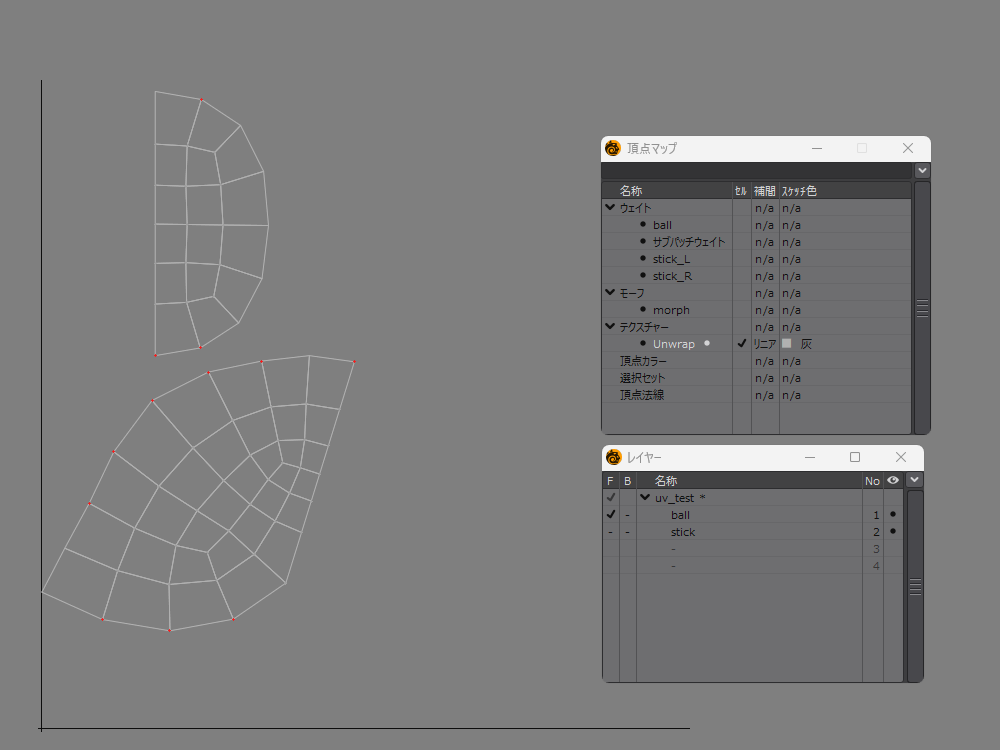Click the app logo in レイヤー title bar
The height and width of the screenshot is (750, 1000).
click(613, 457)
